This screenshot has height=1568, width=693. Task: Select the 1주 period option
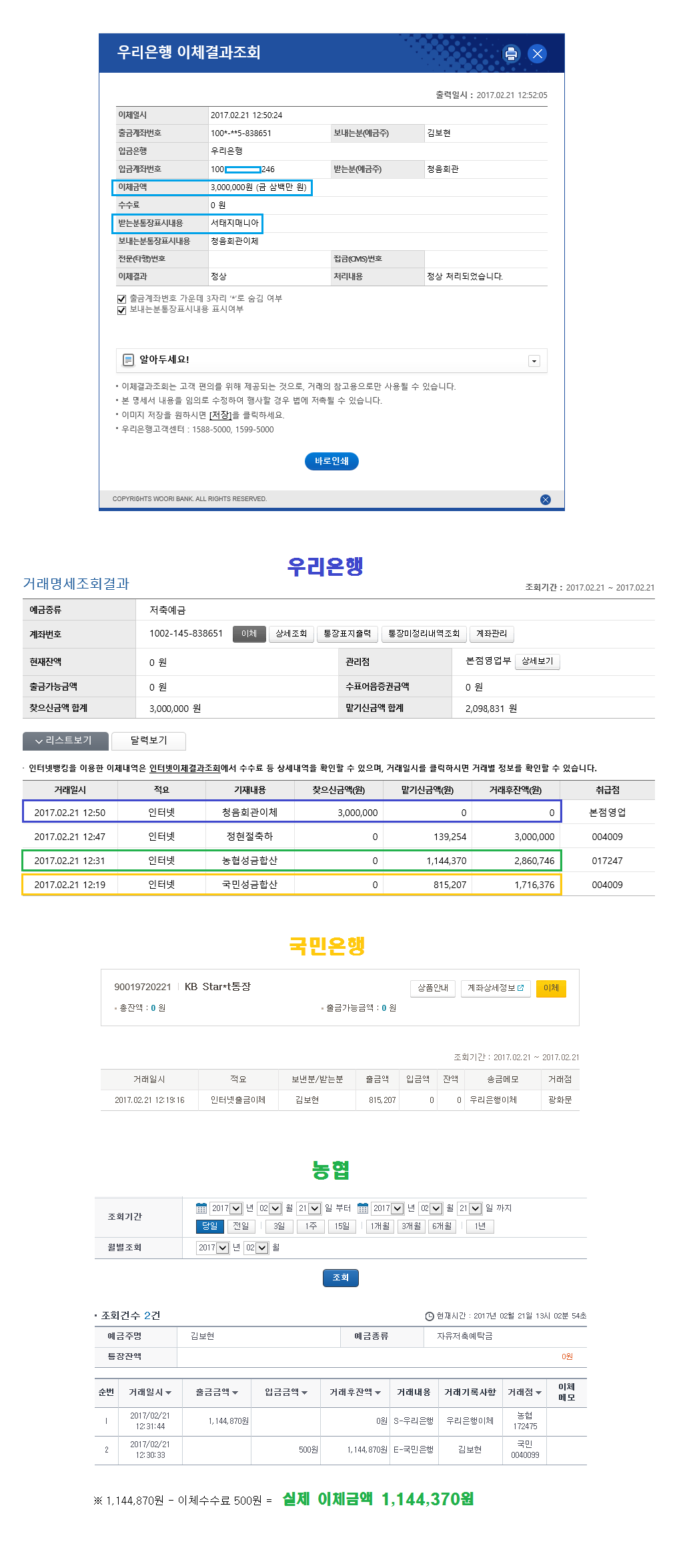(x=311, y=1226)
